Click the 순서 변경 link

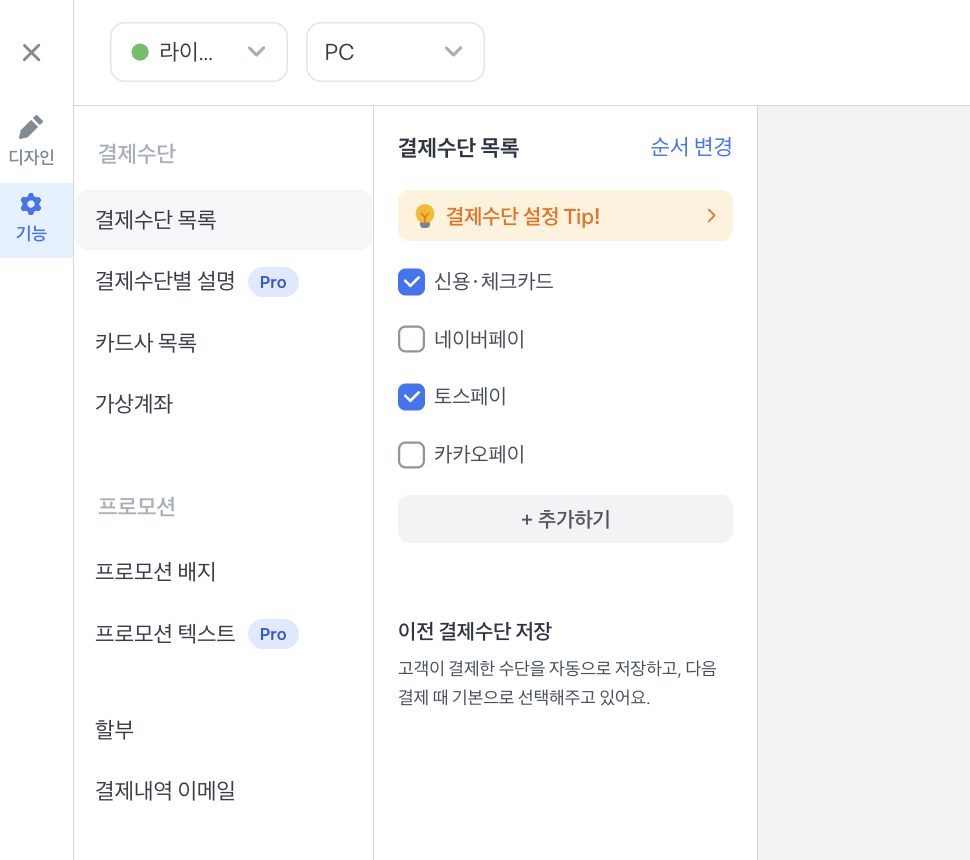pos(691,147)
